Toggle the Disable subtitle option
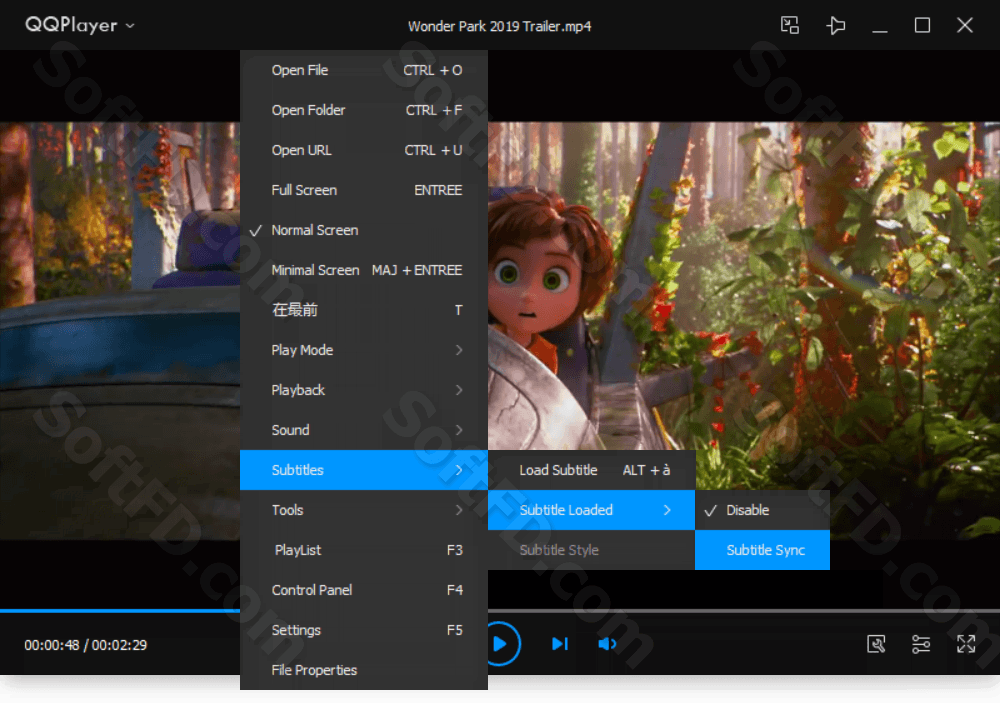This screenshot has height=703, width=1000. 762,510
